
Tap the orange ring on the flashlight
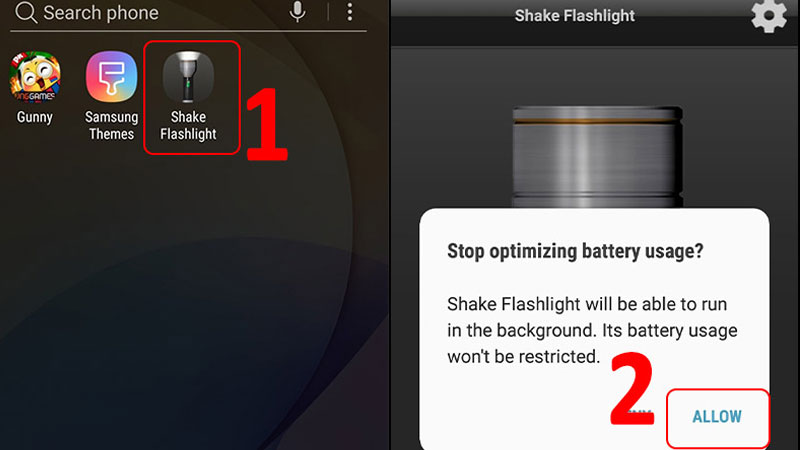597,121
